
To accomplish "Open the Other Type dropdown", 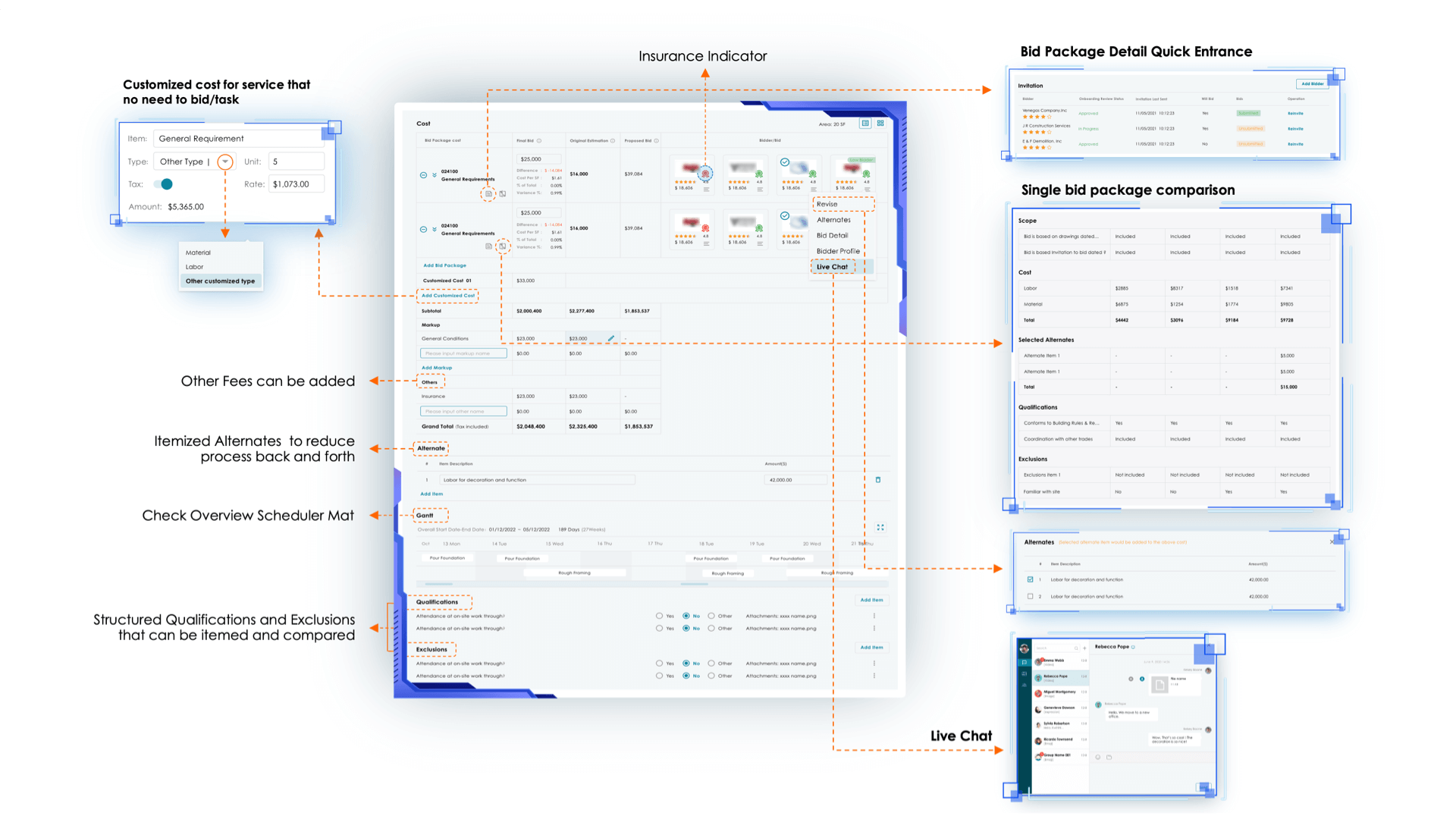I will pyautogui.click(x=224, y=162).
